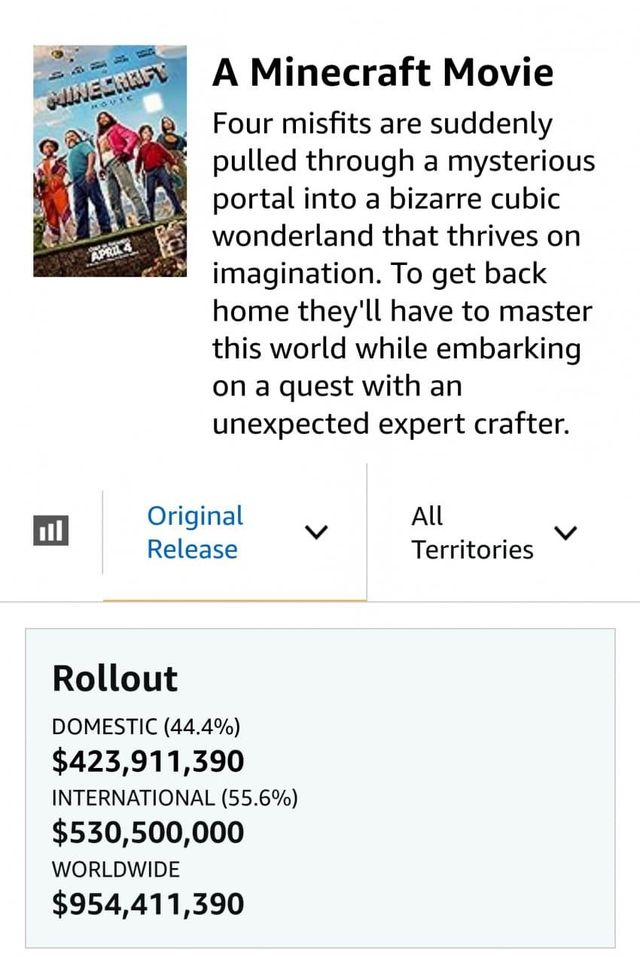Select the Original Release tab label
The width and height of the screenshot is (640, 957).
pos(195,532)
